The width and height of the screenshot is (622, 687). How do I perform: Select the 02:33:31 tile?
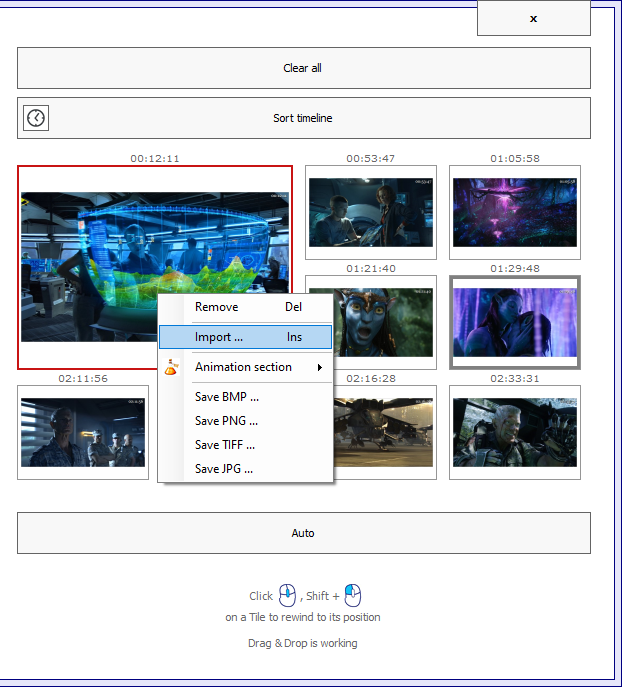[x=515, y=432]
